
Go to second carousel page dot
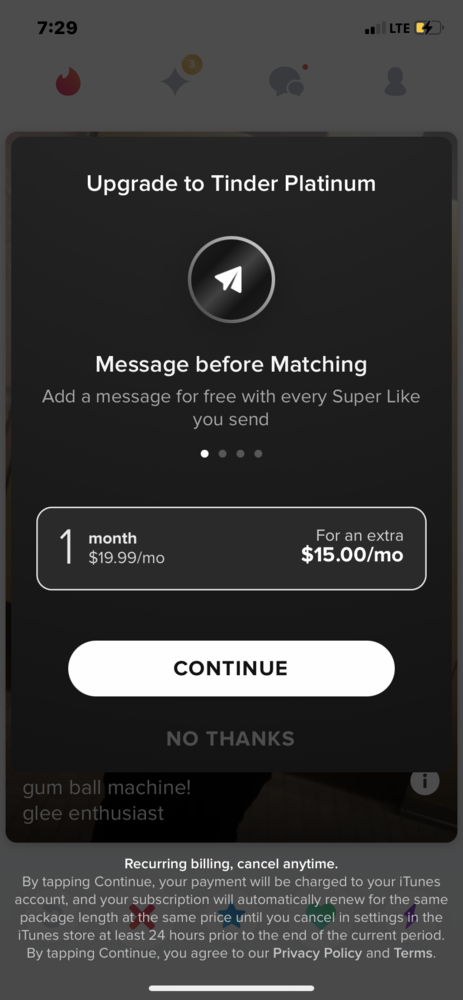tap(223, 454)
